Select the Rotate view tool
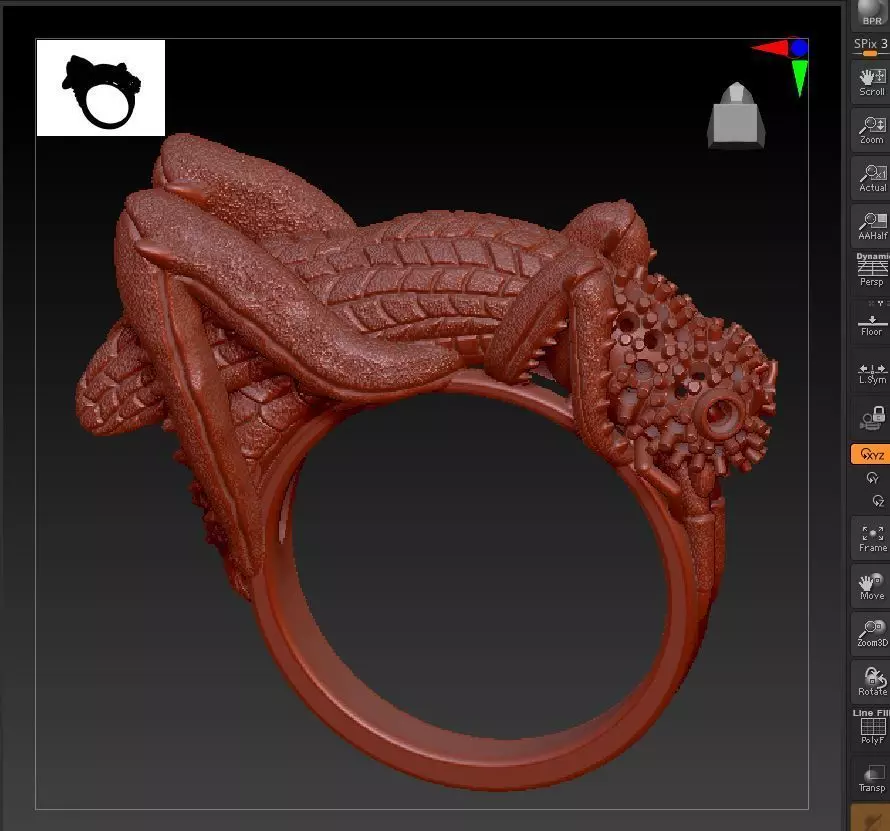Image resolution: width=890 pixels, height=831 pixels. coord(871,682)
